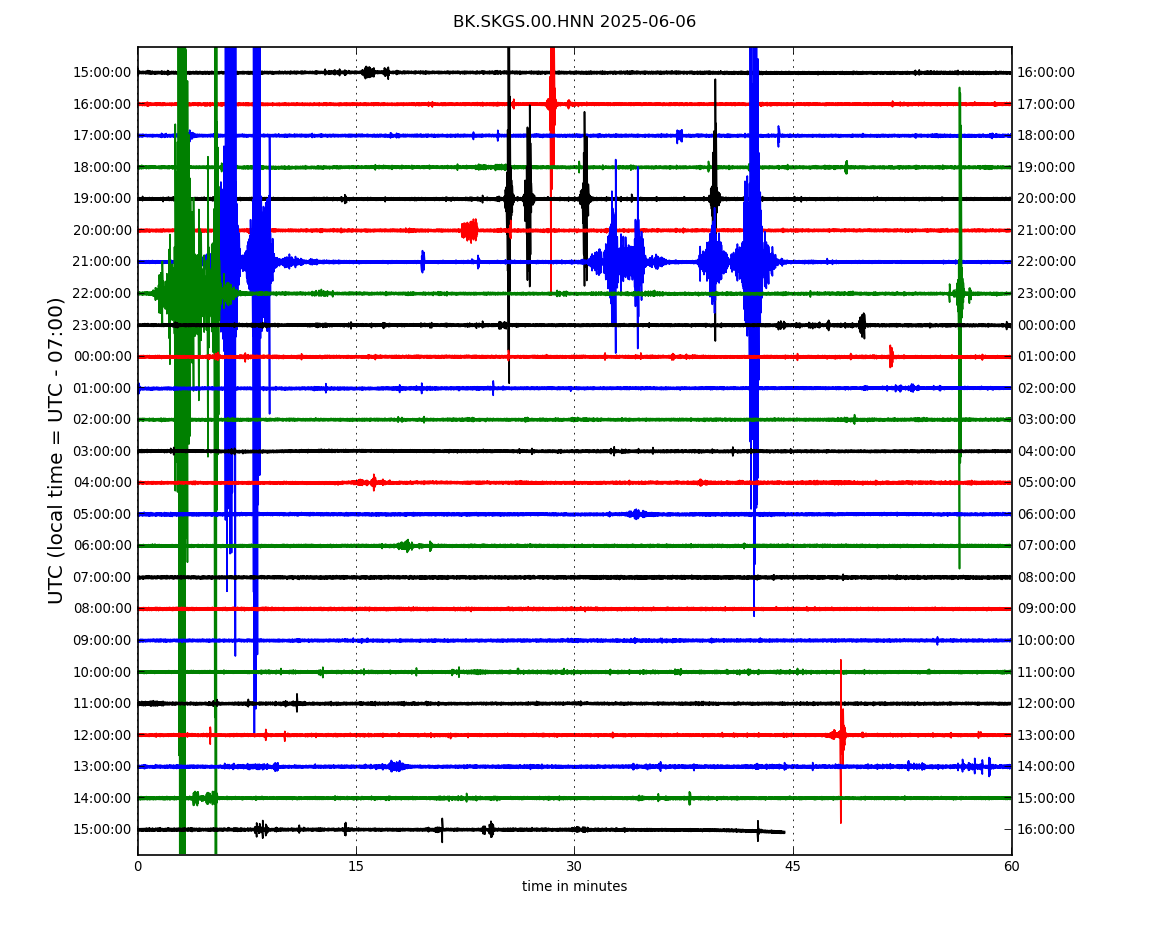Image resolution: width=1150 pixels, height=950 pixels.
Task: Click the left axis label 07:00:00
Action: (x=102, y=577)
